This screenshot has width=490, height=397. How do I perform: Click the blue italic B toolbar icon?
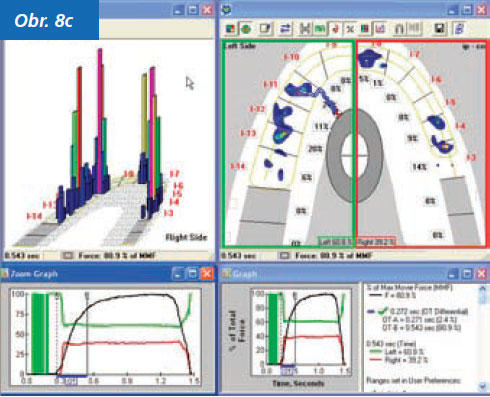pyautogui.click(x=460, y=29)
